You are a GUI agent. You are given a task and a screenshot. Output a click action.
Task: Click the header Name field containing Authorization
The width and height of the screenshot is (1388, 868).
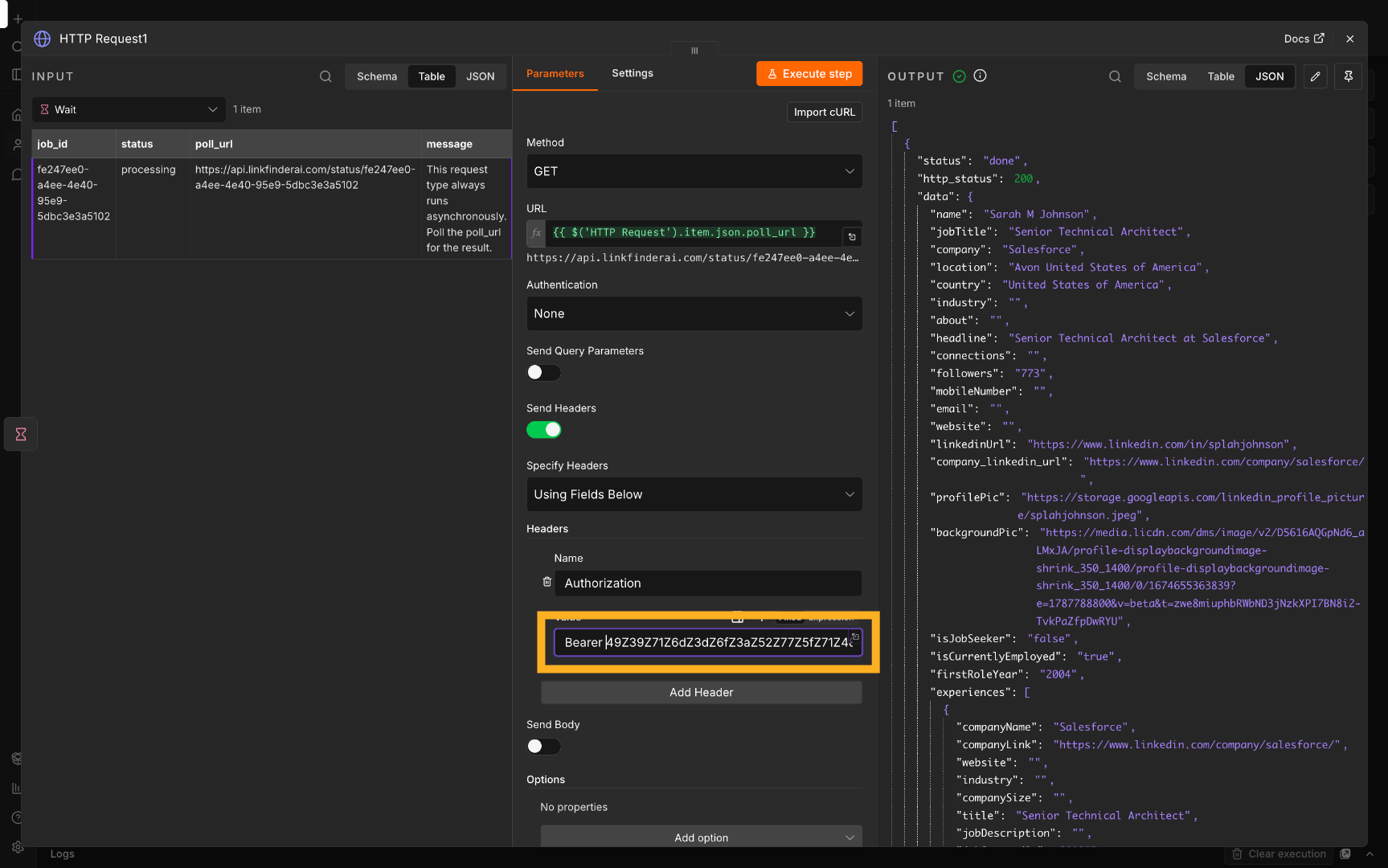point(708,583)
